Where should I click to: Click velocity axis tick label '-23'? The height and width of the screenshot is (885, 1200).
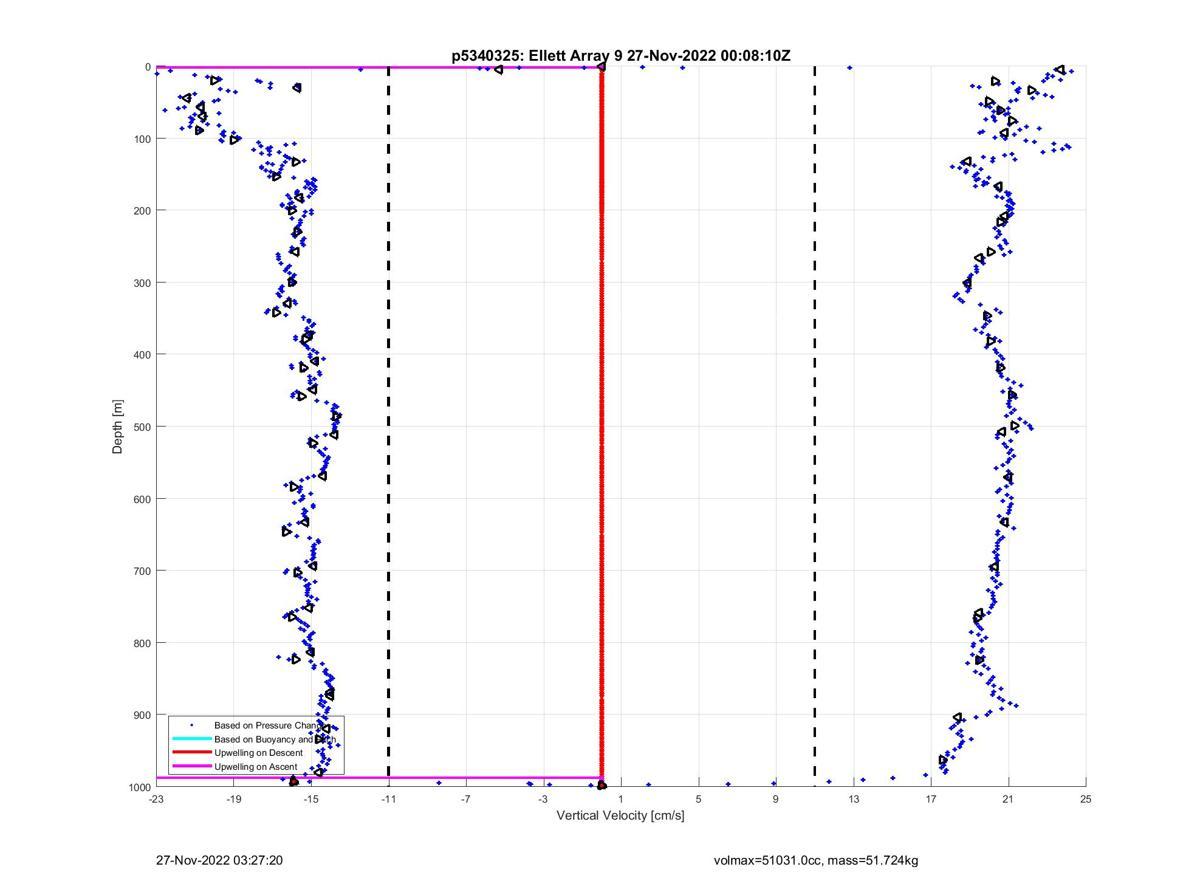coord(156,799)
